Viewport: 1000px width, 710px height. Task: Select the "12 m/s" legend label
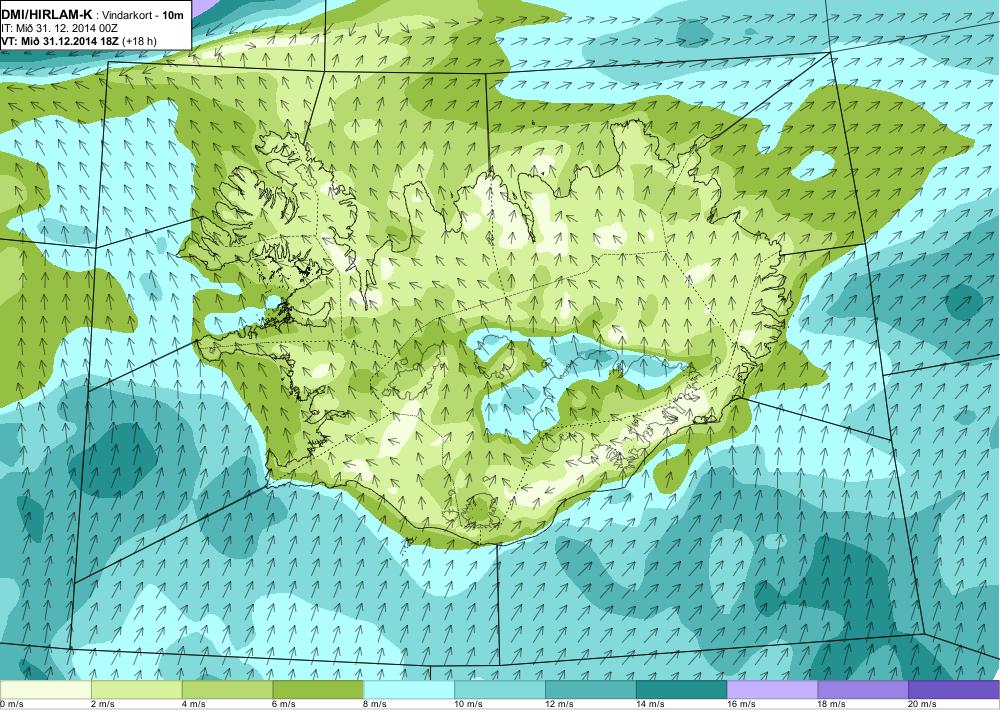click(560, 704)
